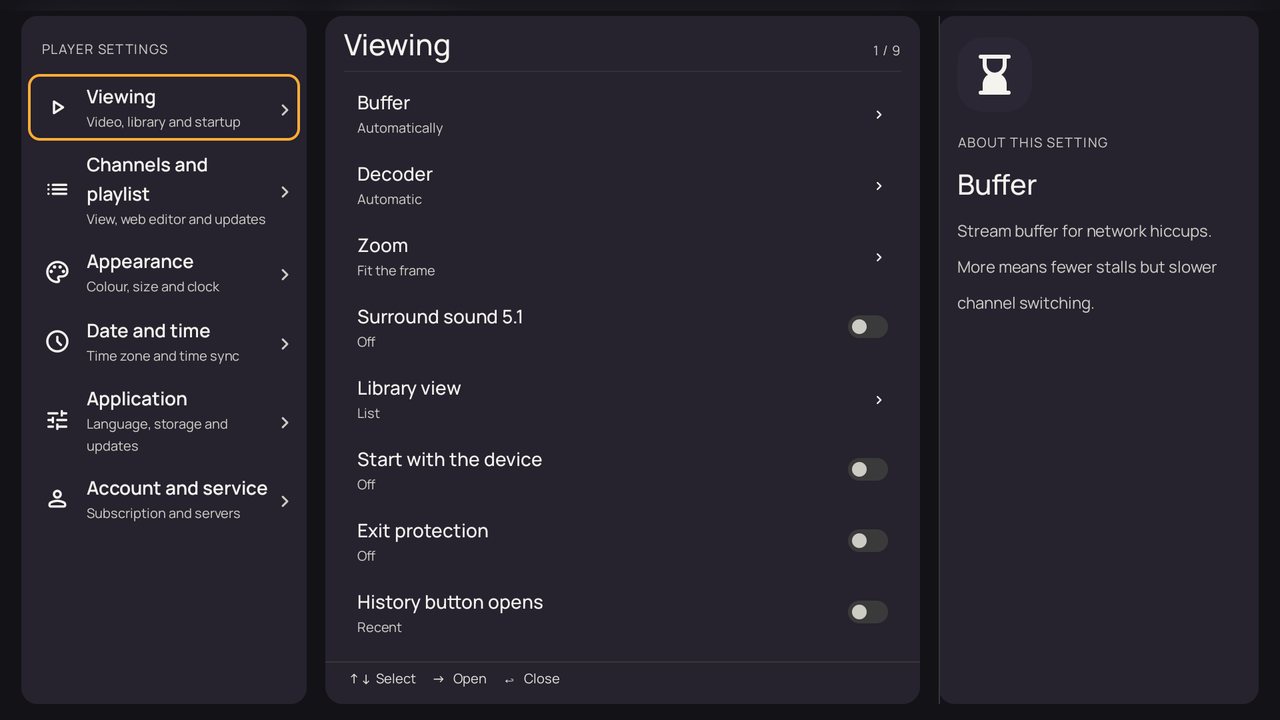Screen dimensions: 1280x720
Task: Click the chevron on the Appearance row
Action: pyautogui.click(x=285, y=274)
